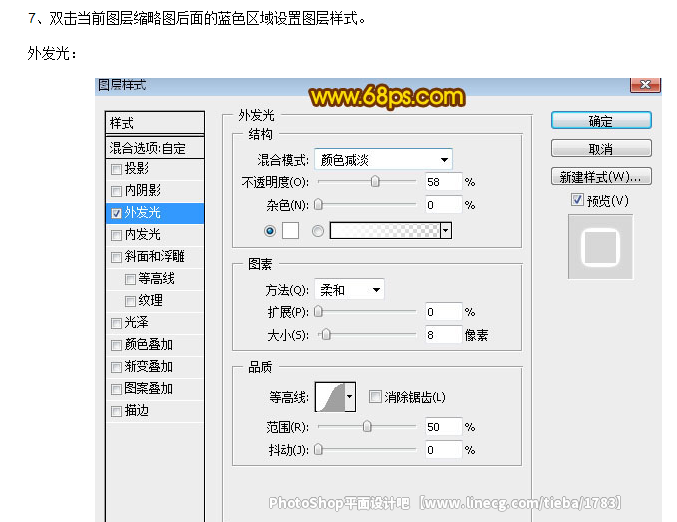This screenshot has height=522, width=677.
Task: Click the gradient preview bar
Action: [384, 231]
